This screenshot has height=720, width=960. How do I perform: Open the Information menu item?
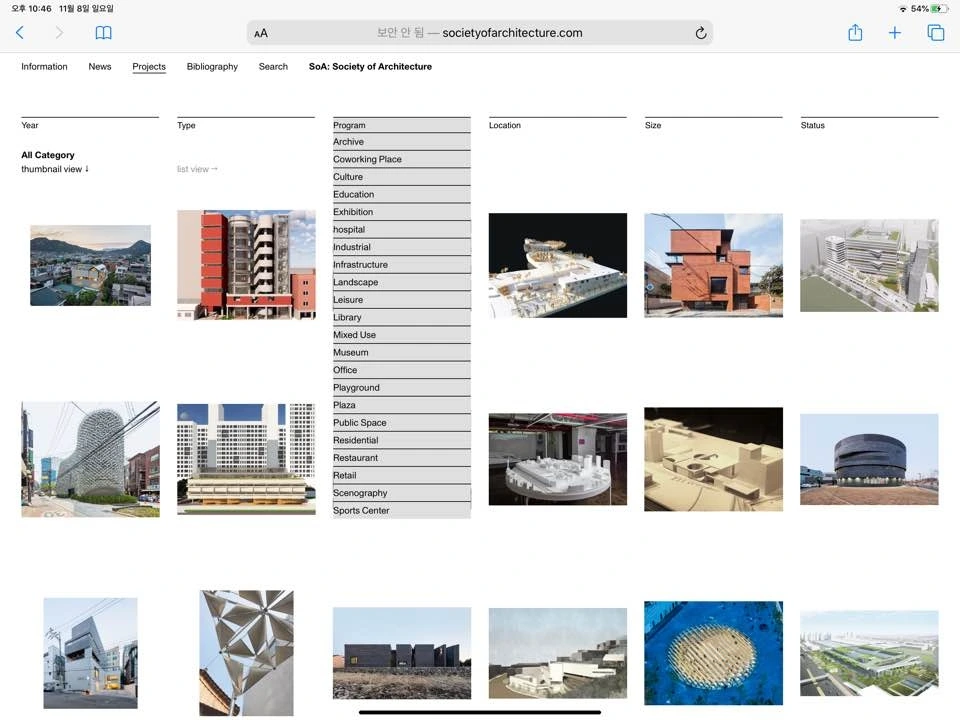pos(44,66)
